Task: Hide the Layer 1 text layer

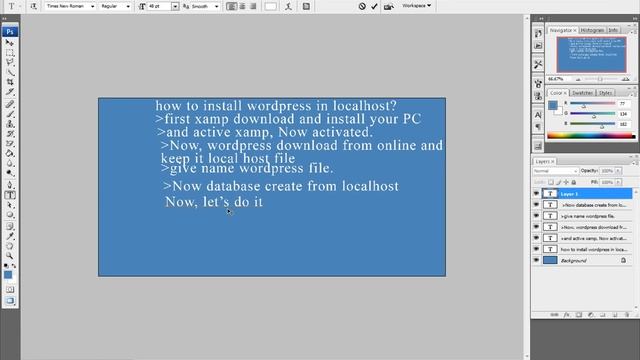Action: click(x=536, y=193)
